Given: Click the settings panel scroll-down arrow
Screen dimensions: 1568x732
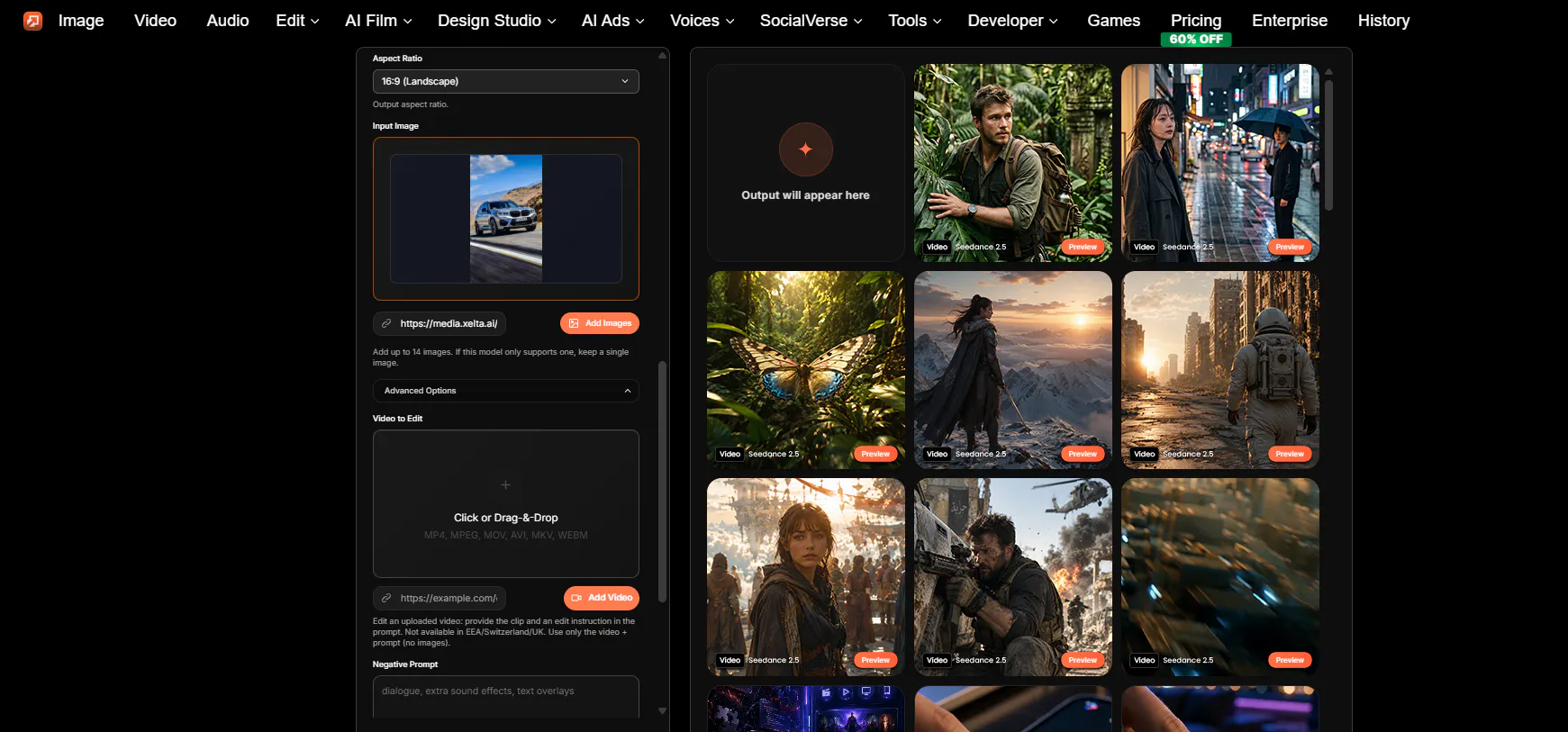Looking at the screenshot, I should pos(663,710).
